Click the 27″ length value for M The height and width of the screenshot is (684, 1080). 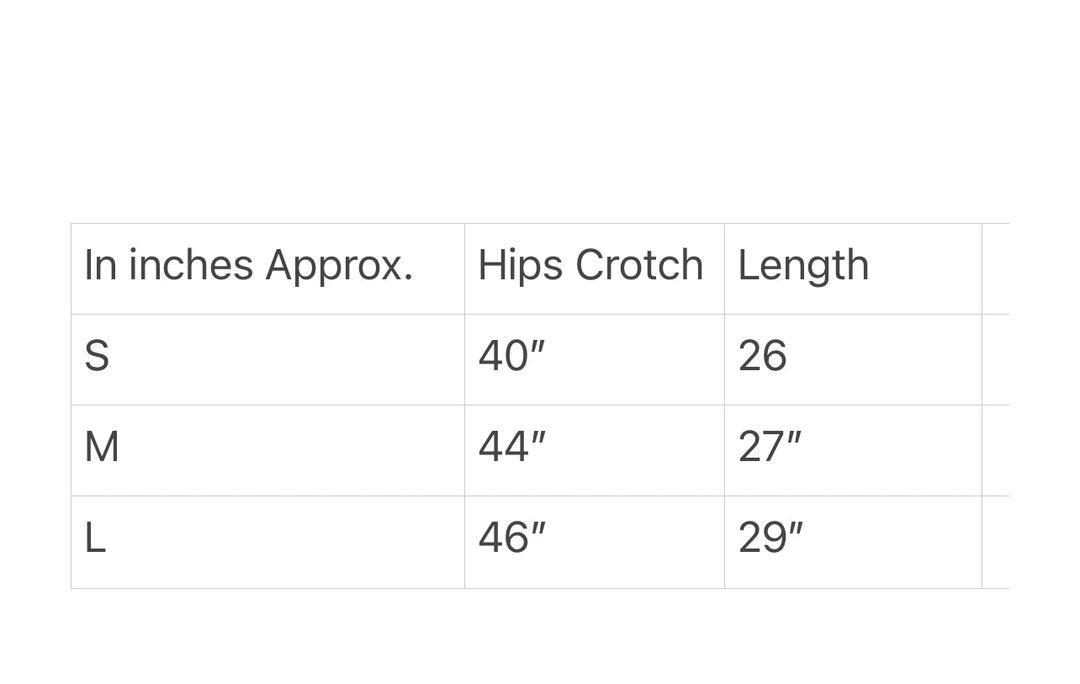(x=770, y=447)
